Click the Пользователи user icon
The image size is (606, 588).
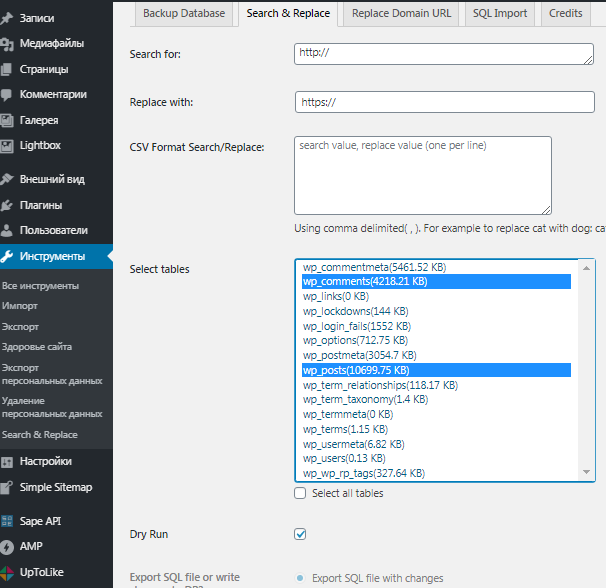pyautogui.click(x=7, y=230)
